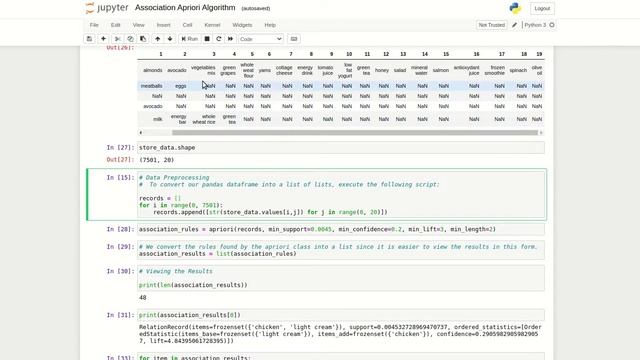Open the File menu
The height and width of the screenshot is (360, 640).
pos(94,25)
